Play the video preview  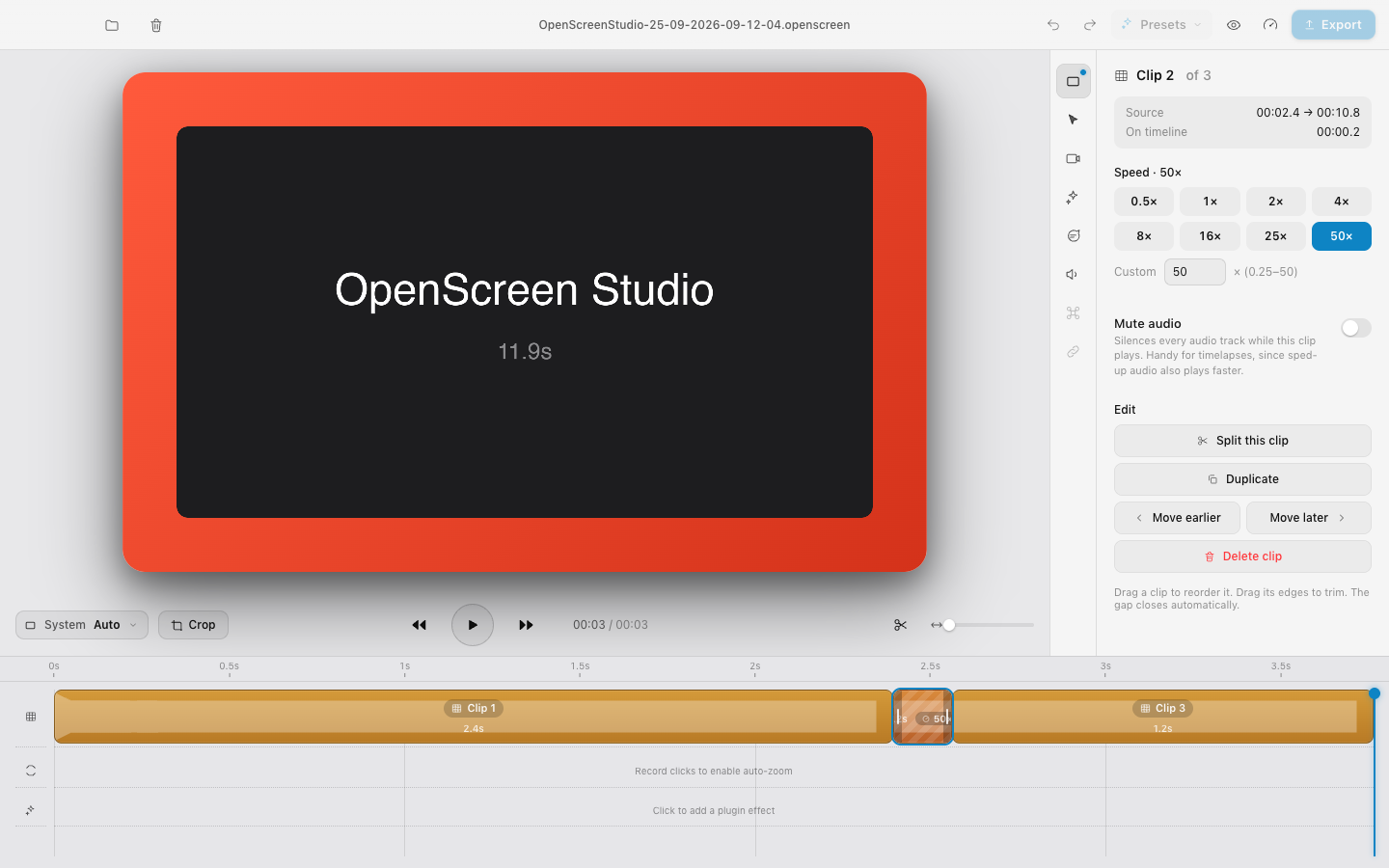(473, 625)
